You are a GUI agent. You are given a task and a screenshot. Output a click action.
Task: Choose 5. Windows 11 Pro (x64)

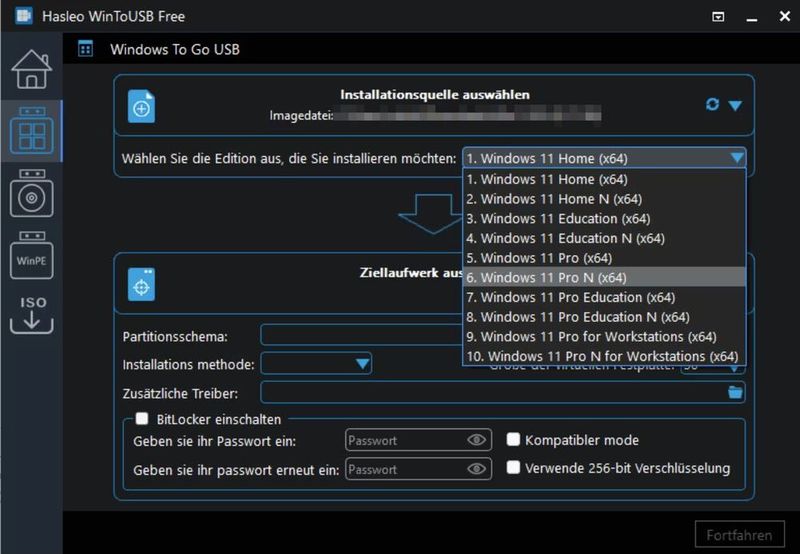tap(604, 258)
